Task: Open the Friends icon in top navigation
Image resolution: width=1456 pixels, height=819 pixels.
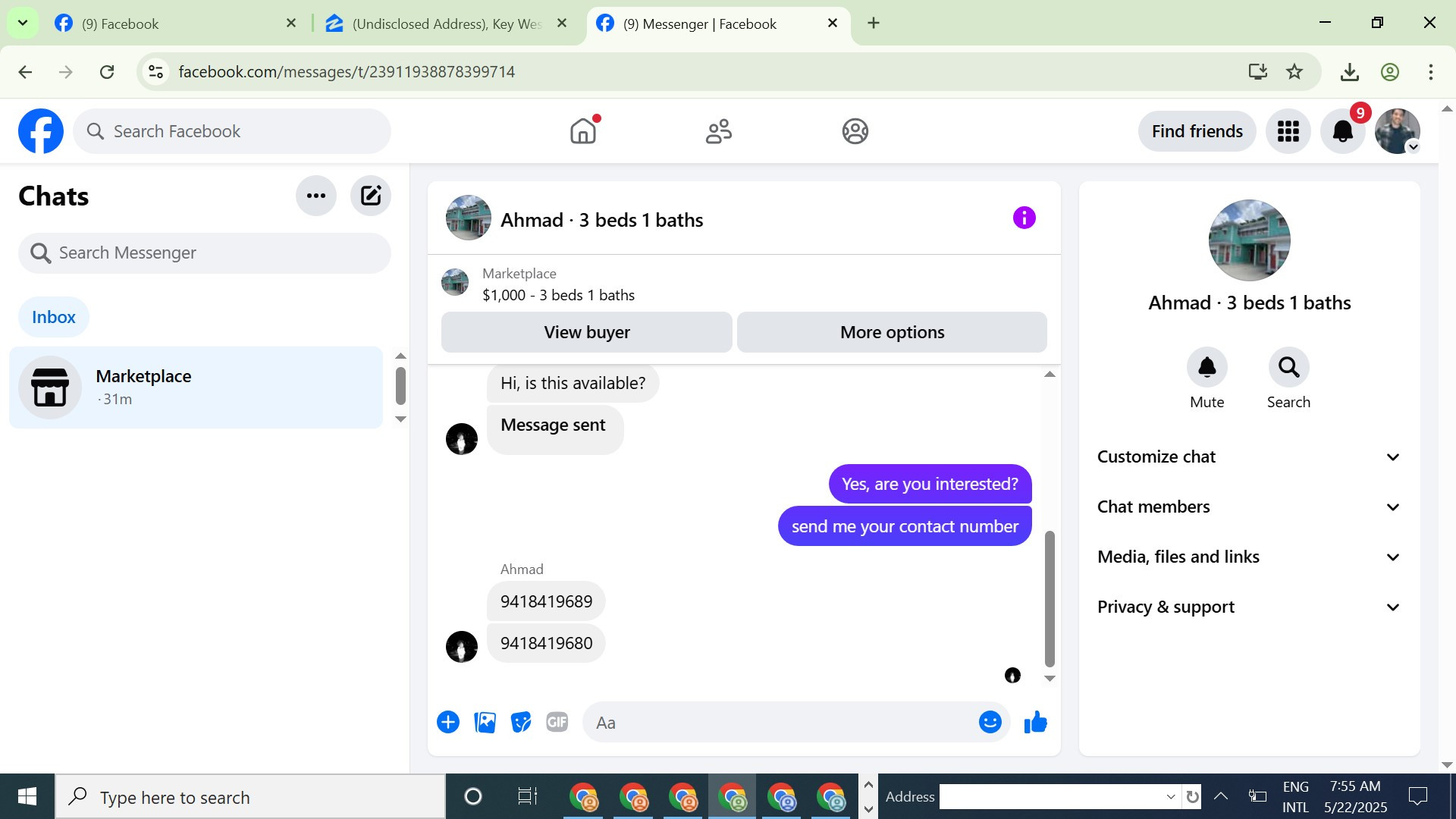Action: point(719,131)
